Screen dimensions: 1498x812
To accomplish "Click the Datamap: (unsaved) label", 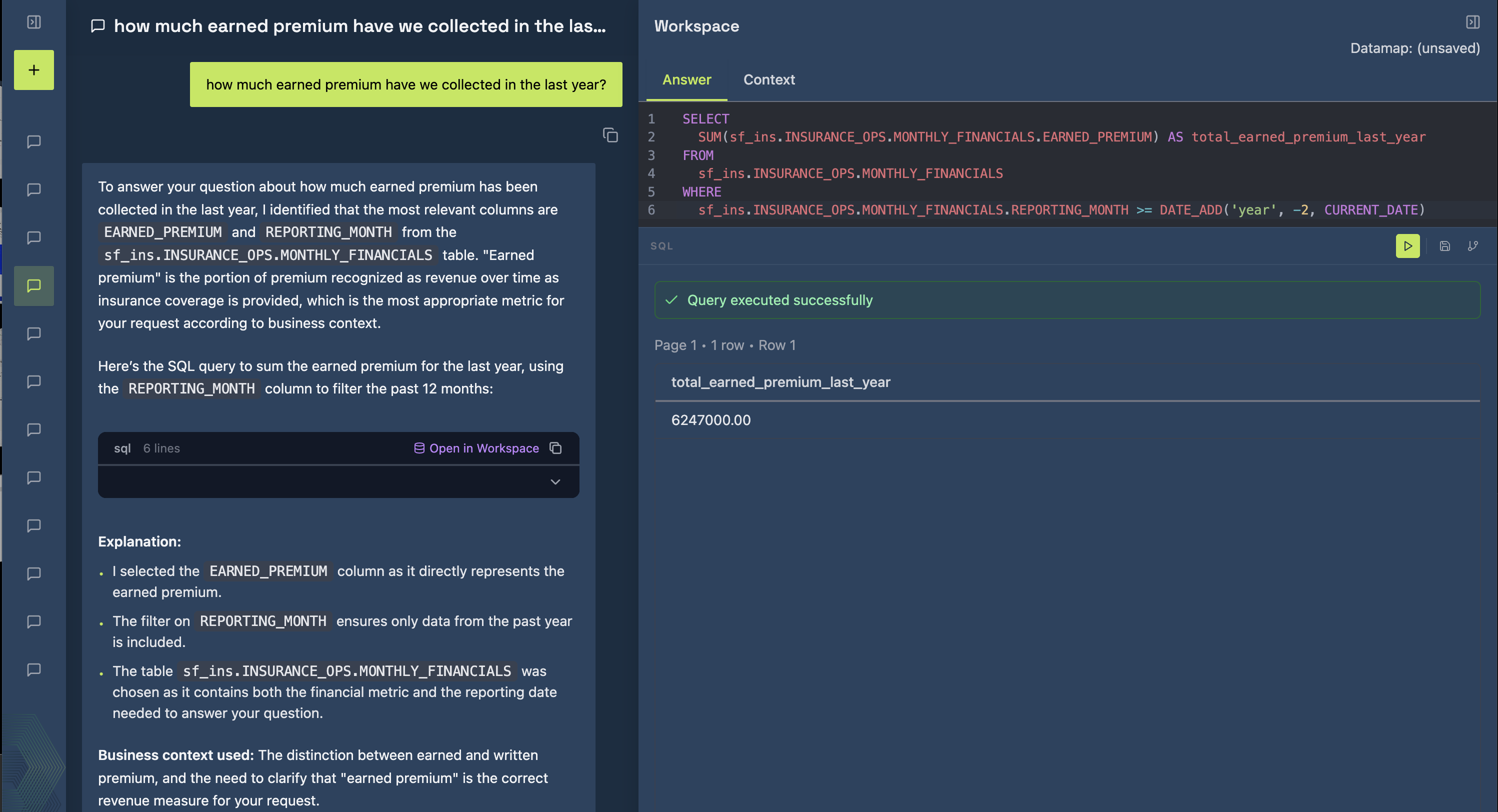I will [1415, 48].
